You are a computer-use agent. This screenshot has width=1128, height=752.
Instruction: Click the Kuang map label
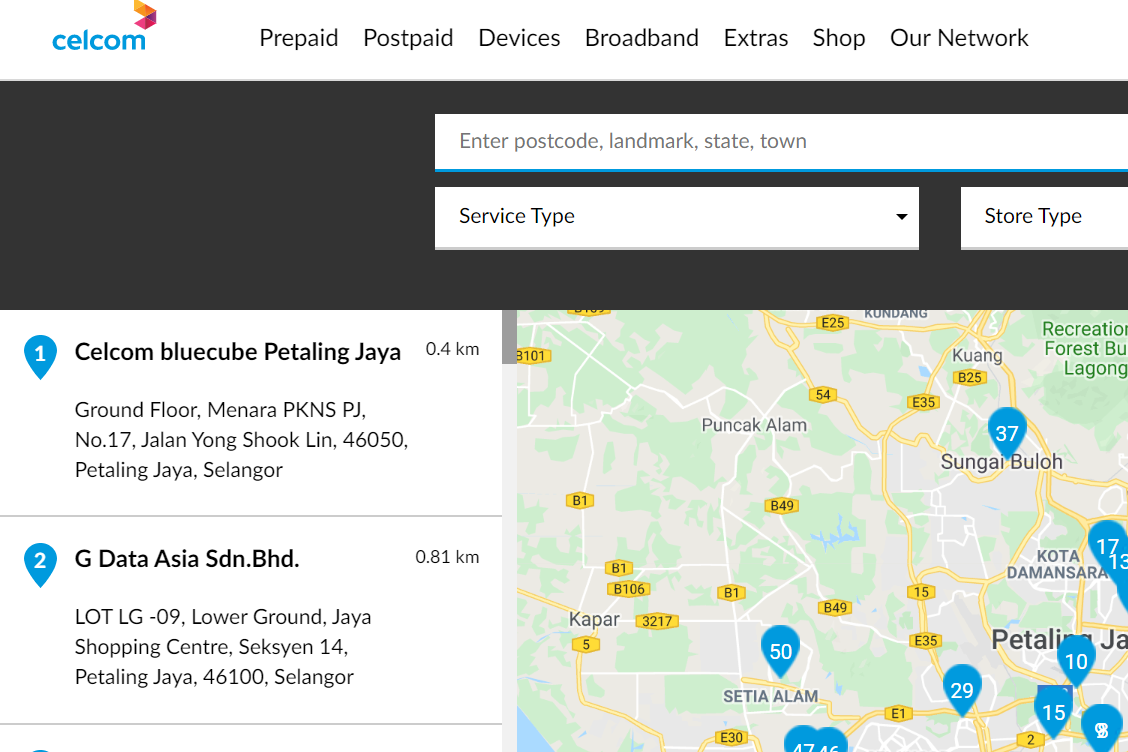[x=977, y=355]
